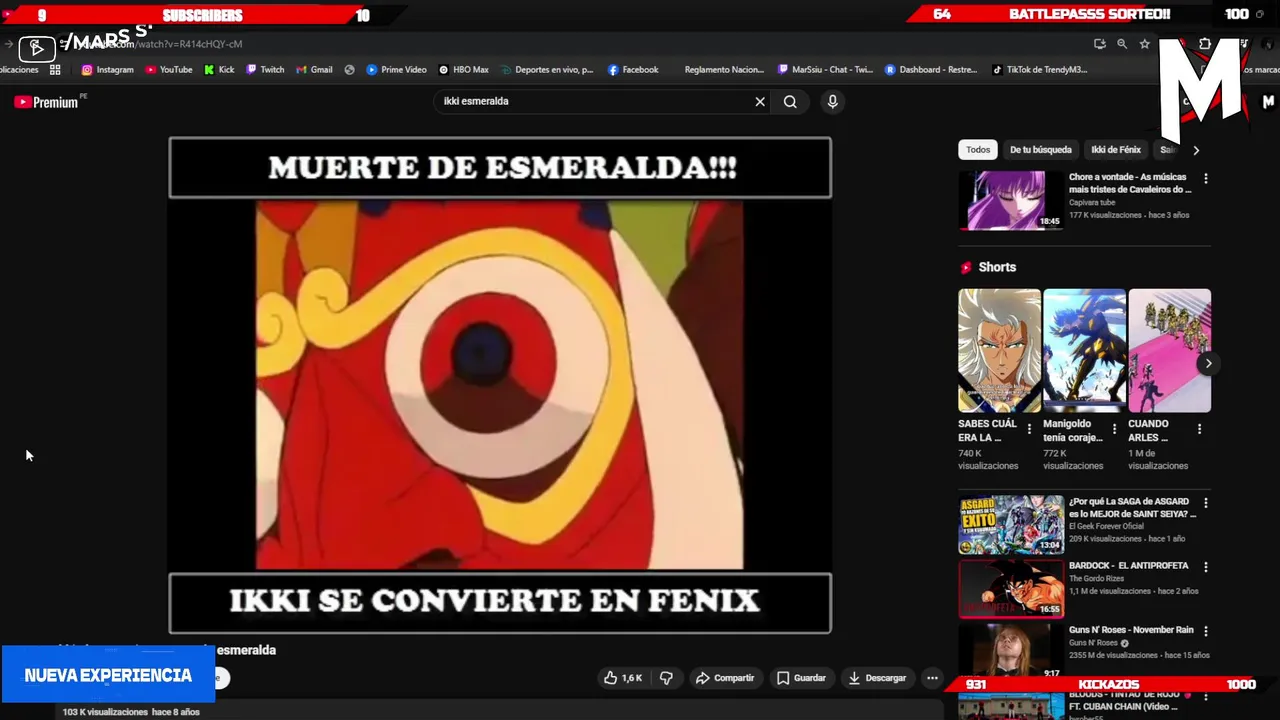
Task: Open options for 'BARDOCK - EL ANTIPROFETA'
Action: (1205, 567)
